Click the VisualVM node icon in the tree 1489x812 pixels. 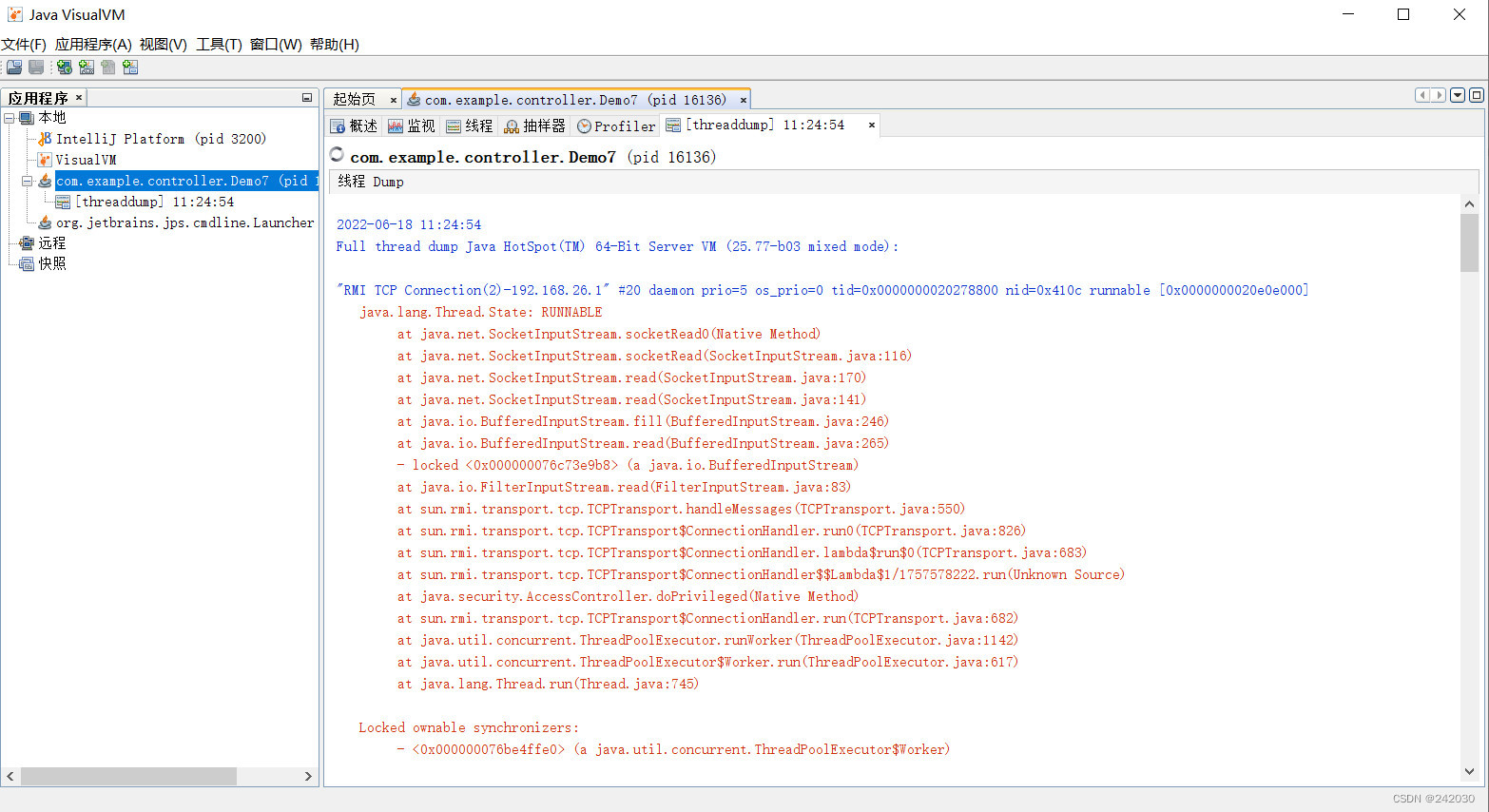tap(45, 160)
